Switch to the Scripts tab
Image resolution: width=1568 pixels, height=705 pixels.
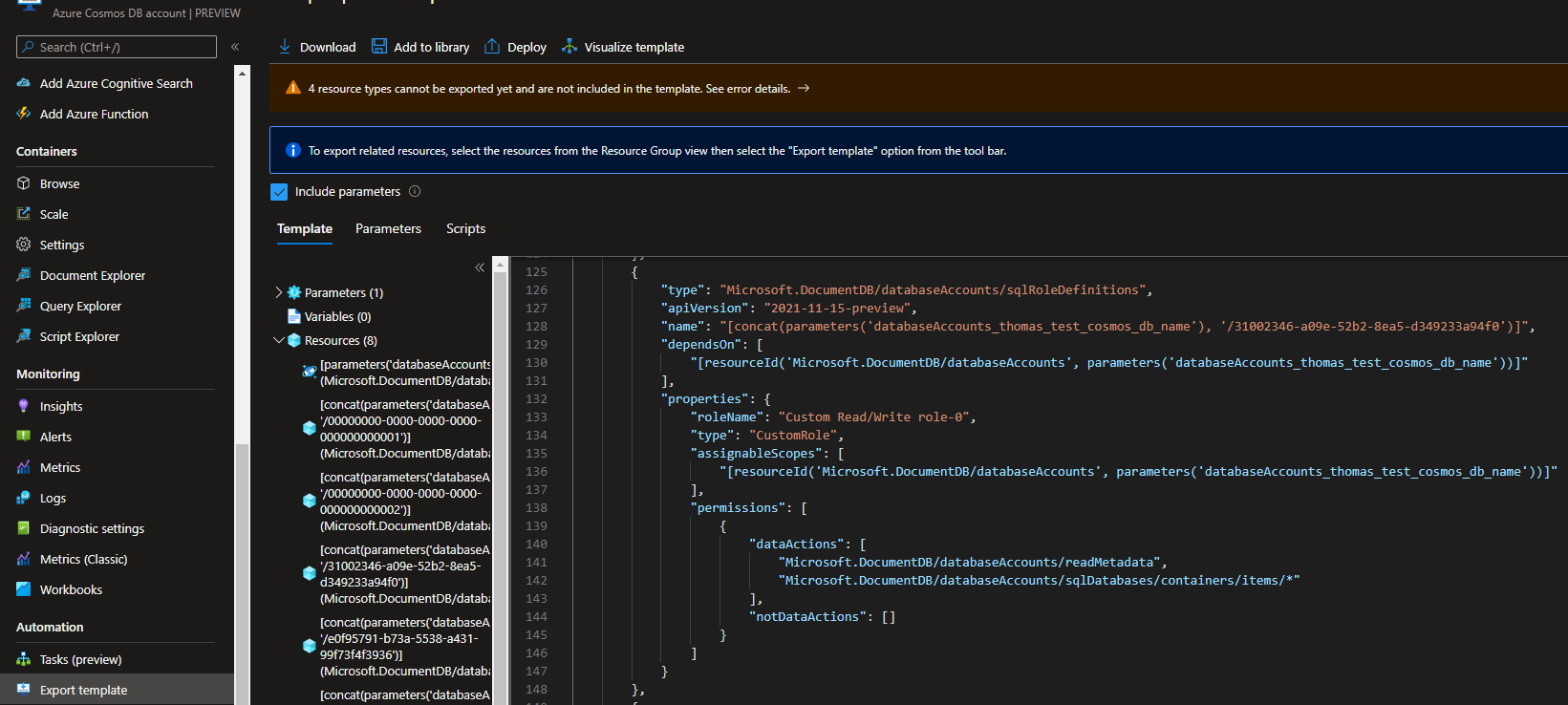click(465, 228)
